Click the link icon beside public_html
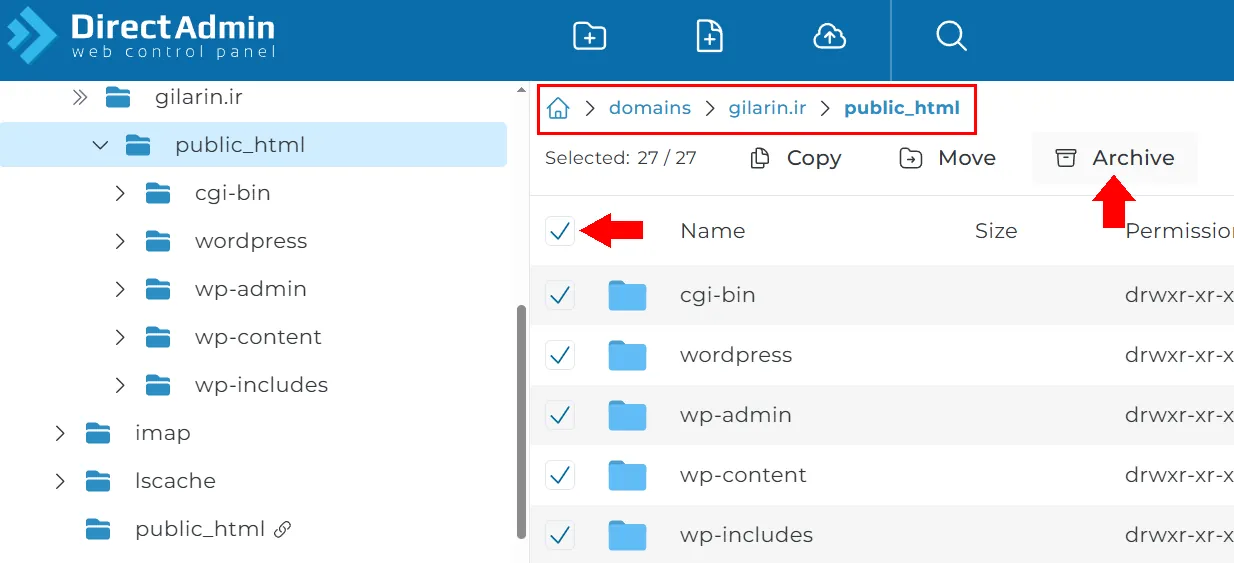1234x563 pixels. pyautogui.click(x=283, y=529)
